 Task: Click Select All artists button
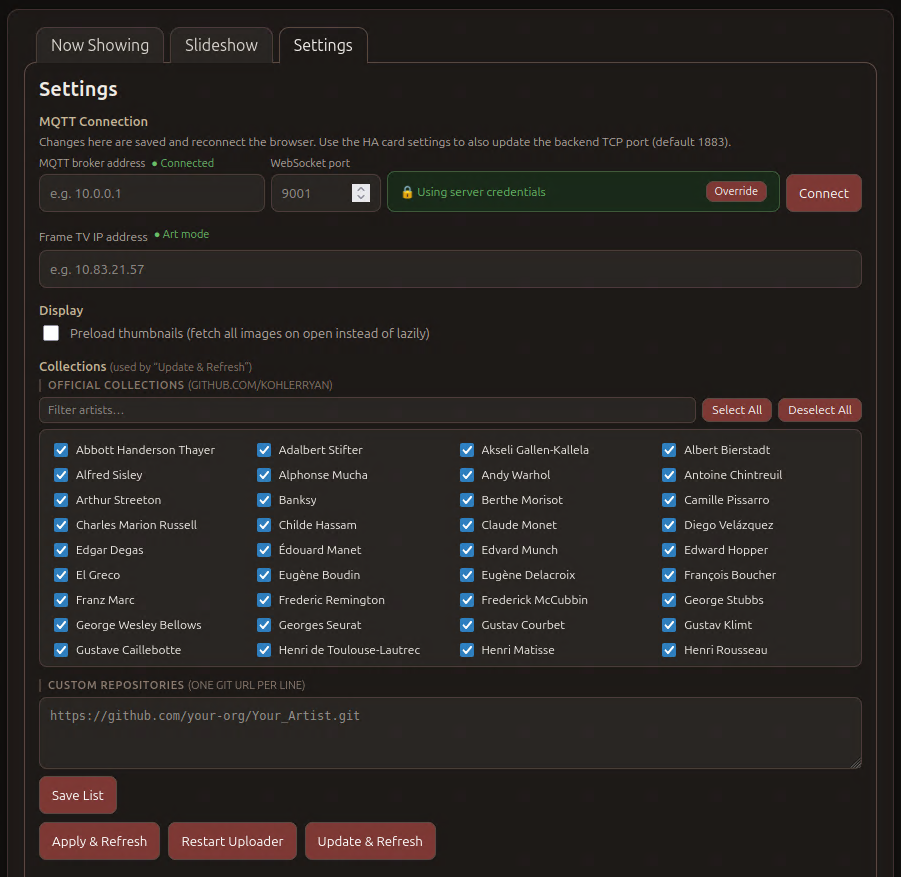click(x=737, y=410)
